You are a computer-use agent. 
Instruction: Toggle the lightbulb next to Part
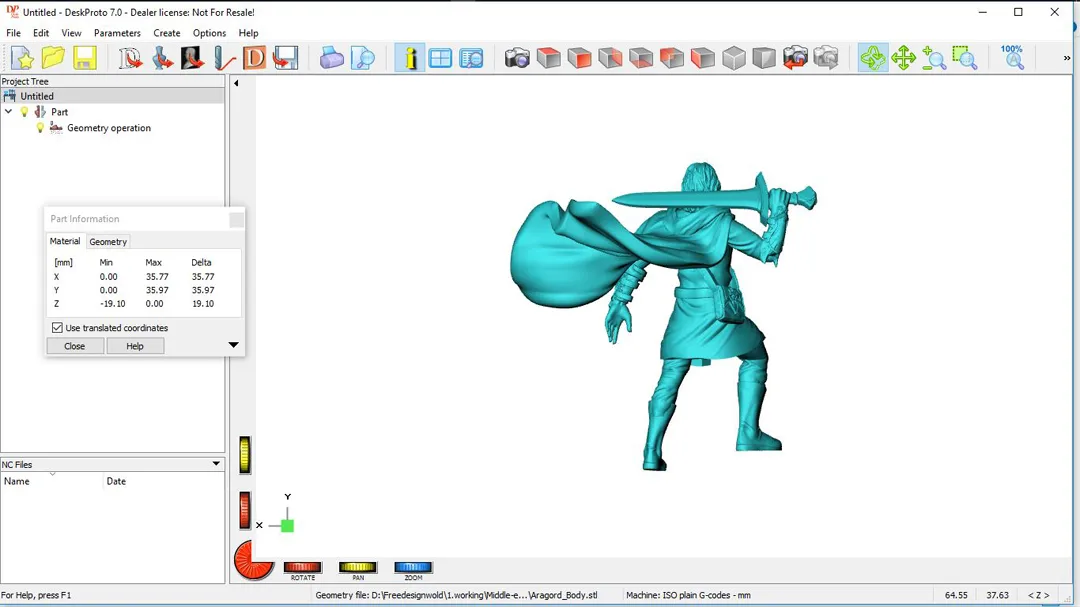pos(25,112)
